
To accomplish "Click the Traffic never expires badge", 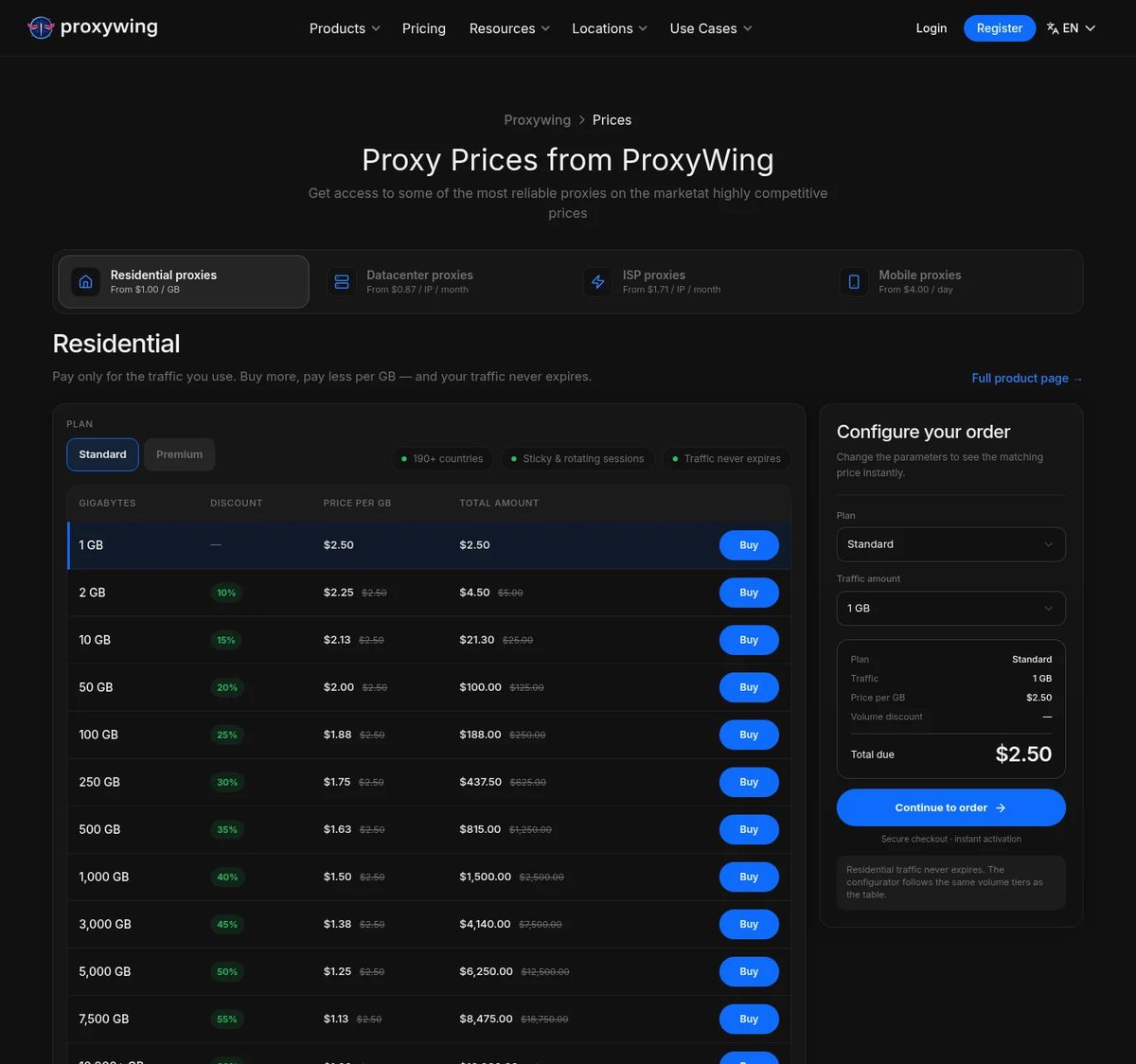I will (726, 458).
